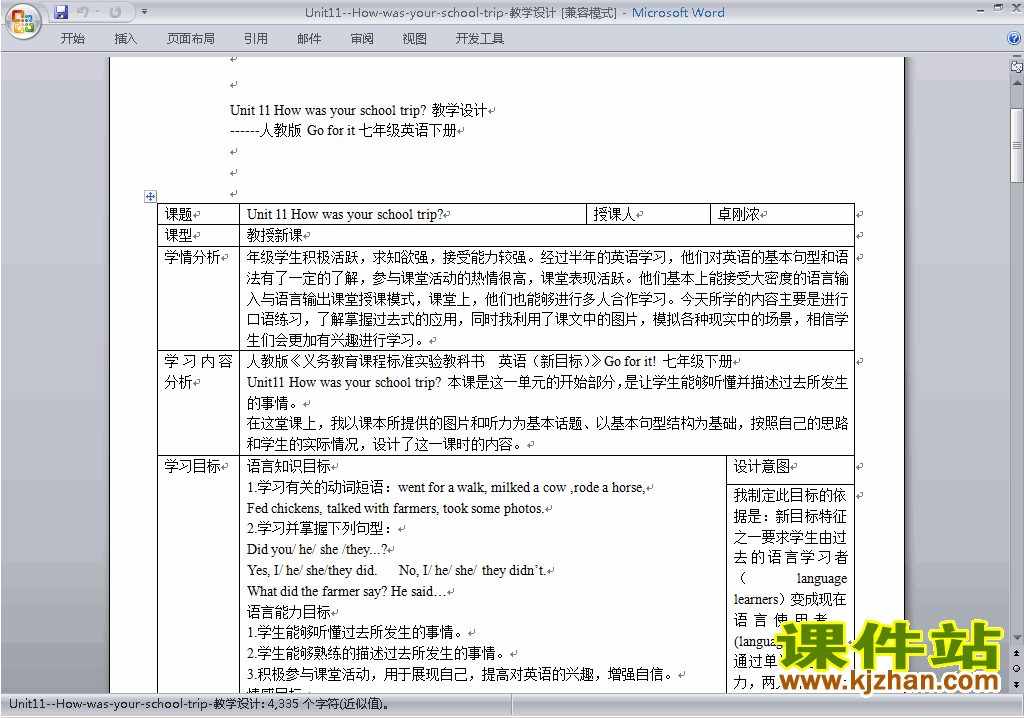Click the Save icon in quick access toolbar

click(61, 12)
